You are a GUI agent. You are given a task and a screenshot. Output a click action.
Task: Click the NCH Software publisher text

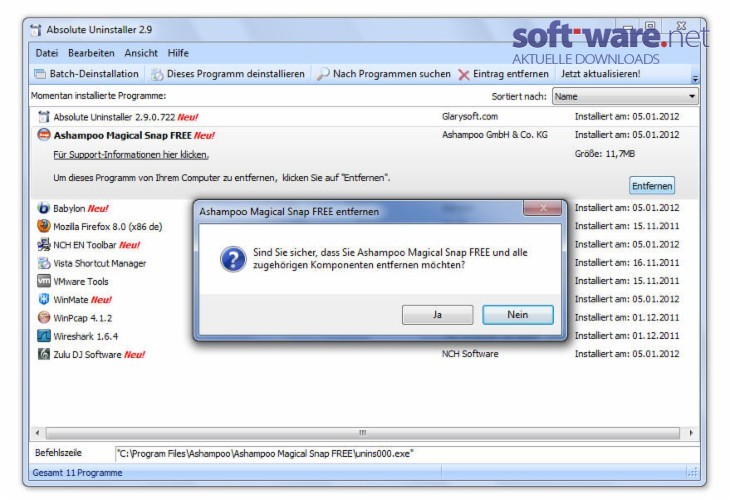click(x=470, y=354)
